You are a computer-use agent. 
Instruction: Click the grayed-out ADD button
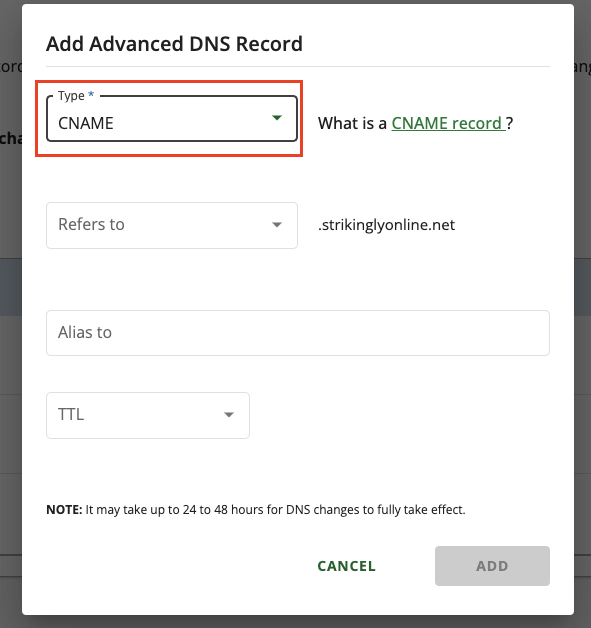[492, 566]
